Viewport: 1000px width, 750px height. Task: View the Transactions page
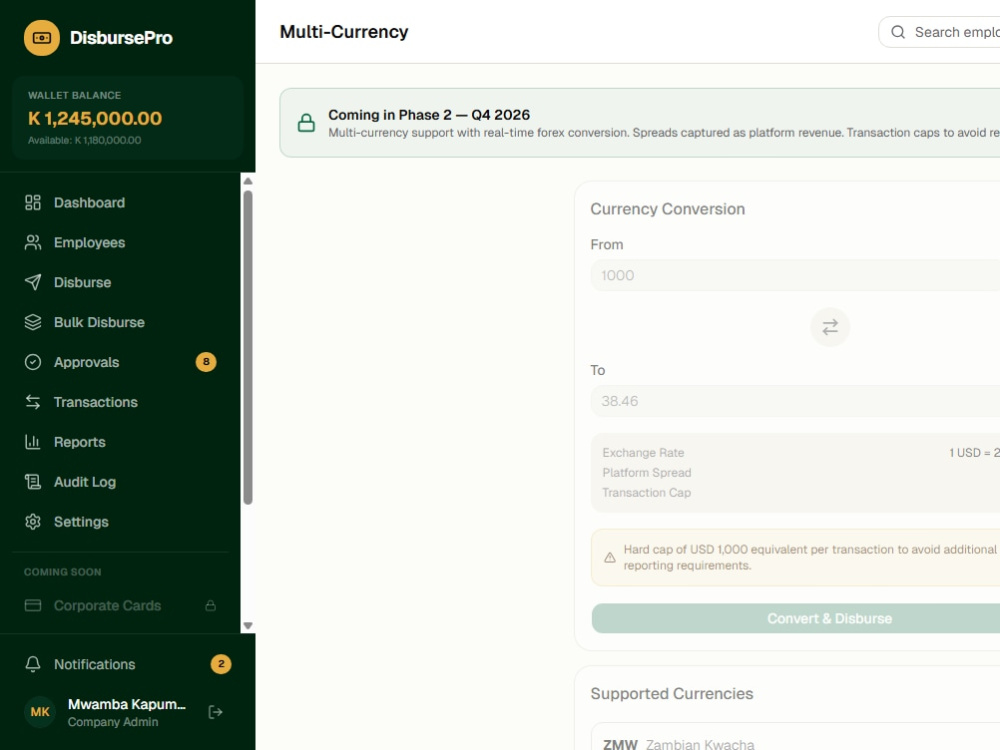121,402
